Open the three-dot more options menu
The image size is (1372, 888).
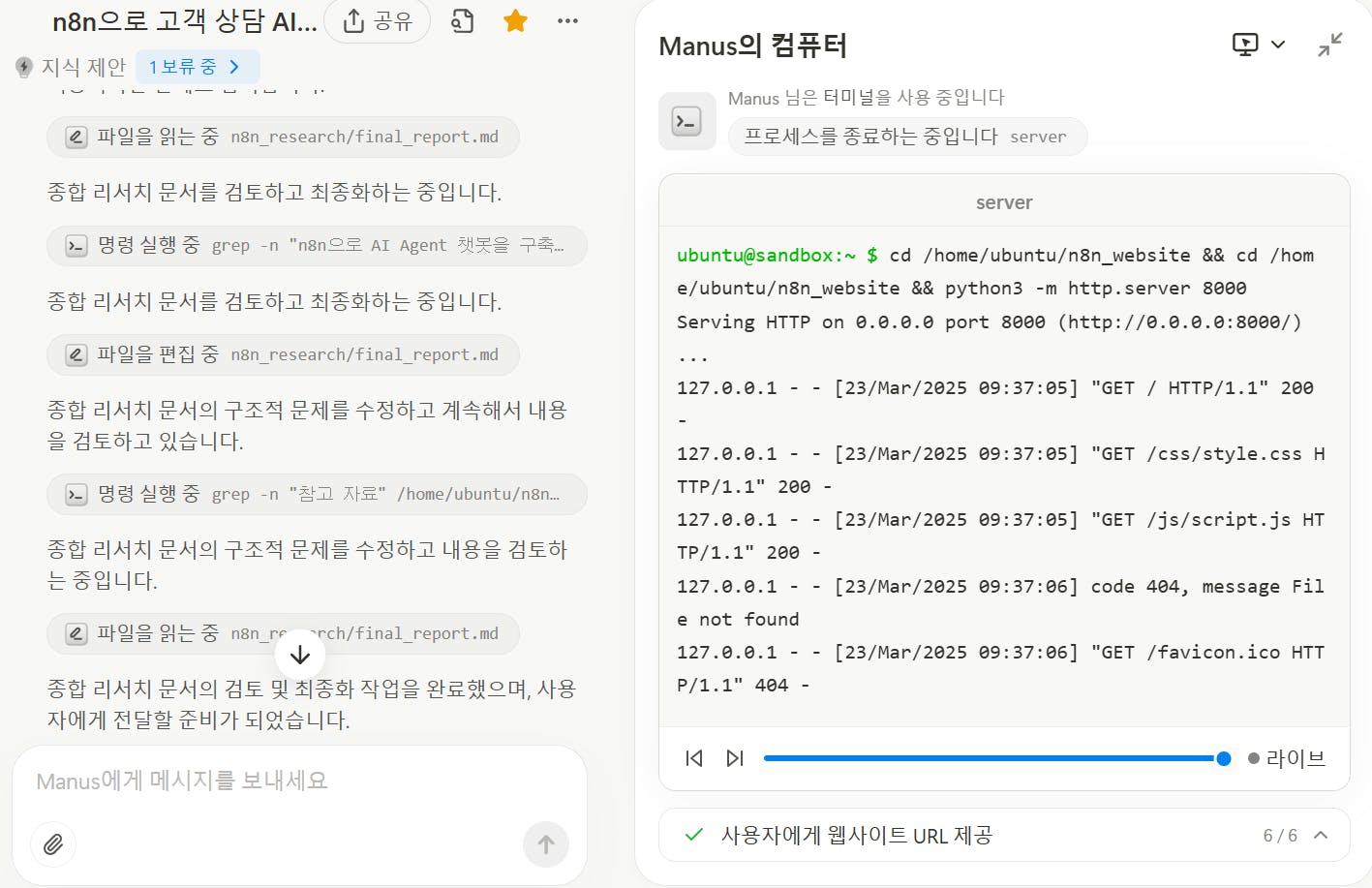click(x=567, y=20)
